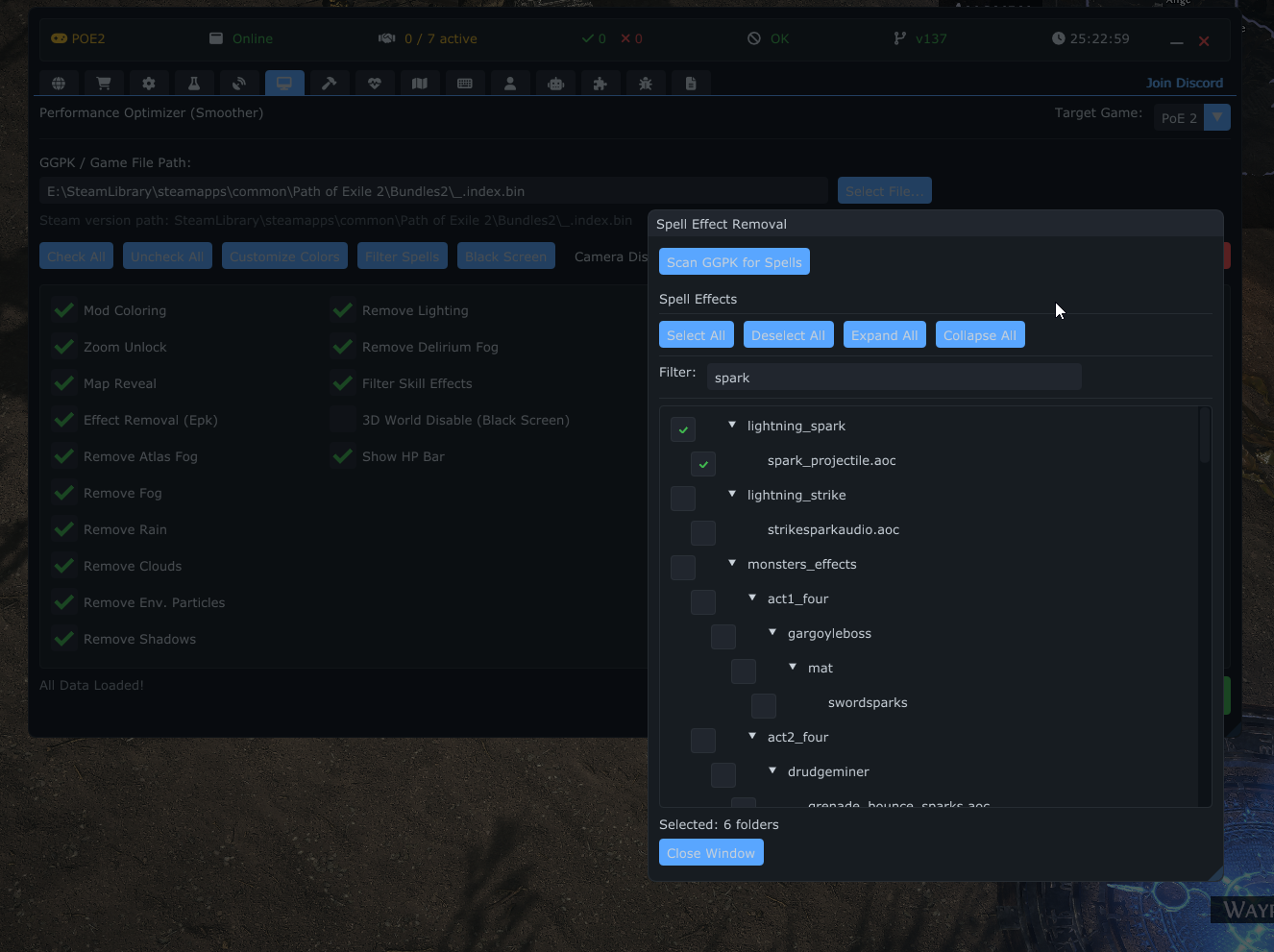The image size is (1274, 952).
Task: Open the hammer tools tab
Action: tap(330, 84)
